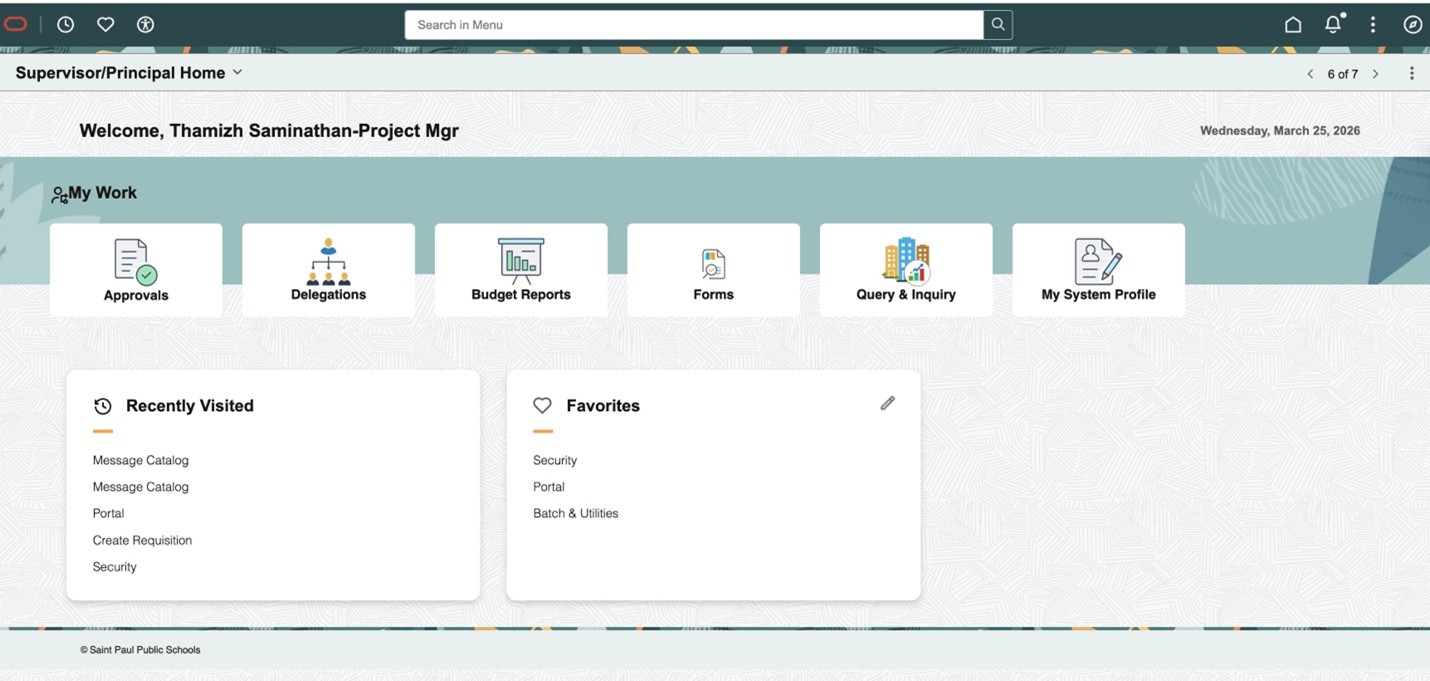Open Security in Favorites
Image resolution: width=1430 pixels, height=681 pixels.
pyautogui.click(x=555, y=461)
